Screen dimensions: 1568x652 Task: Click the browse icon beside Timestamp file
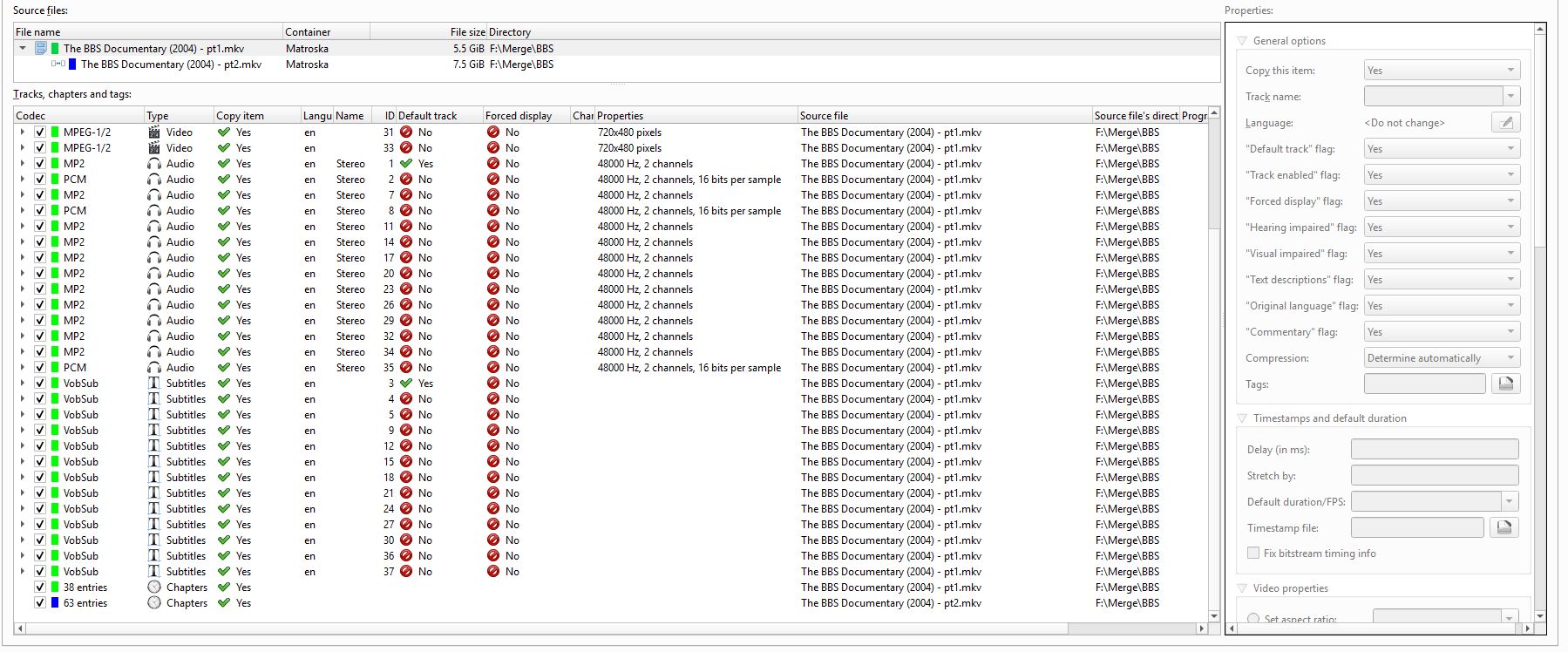1505,527
